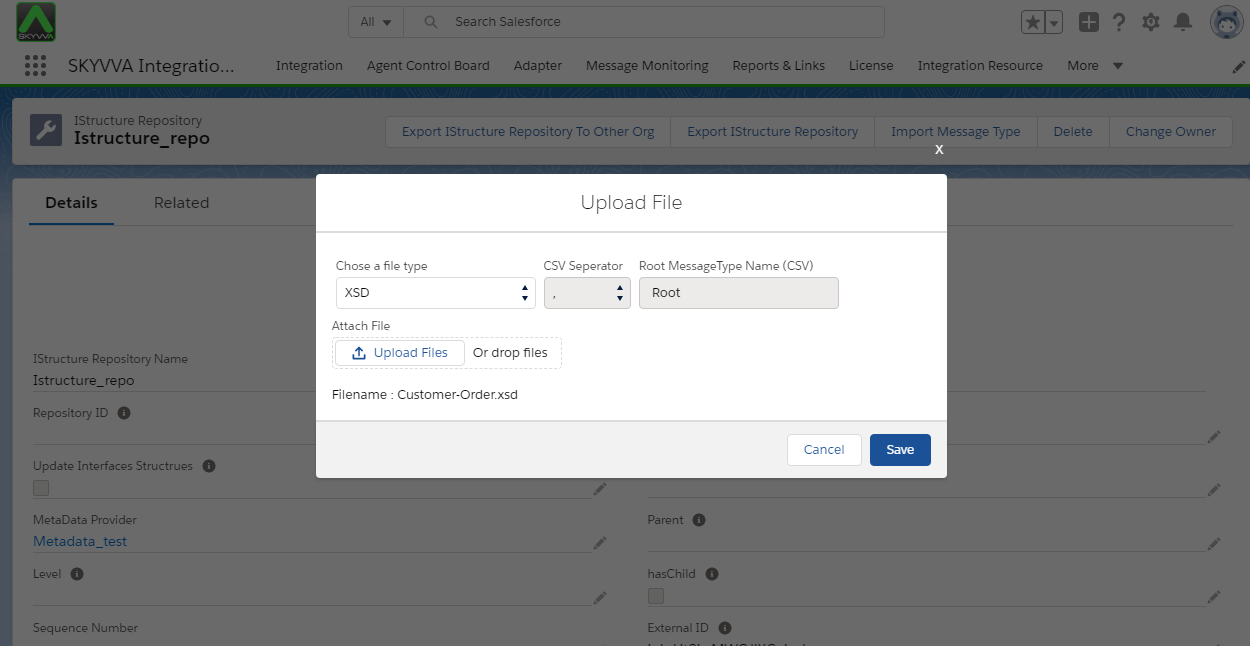Click the Favorites star icon
Screen dimensions: 1250x646
pos(1033,22)
